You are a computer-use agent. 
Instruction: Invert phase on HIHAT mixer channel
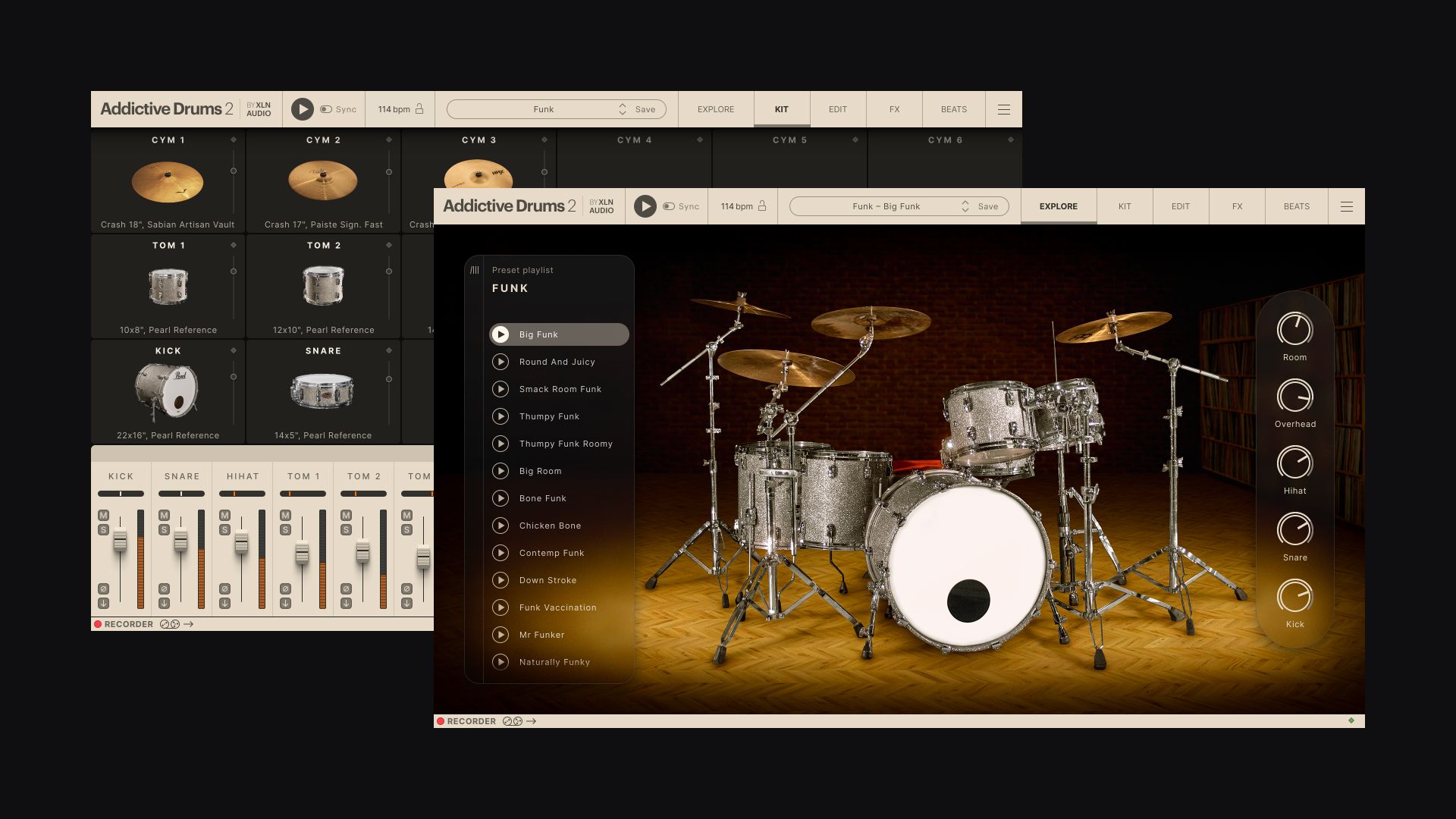pos(224,588)
